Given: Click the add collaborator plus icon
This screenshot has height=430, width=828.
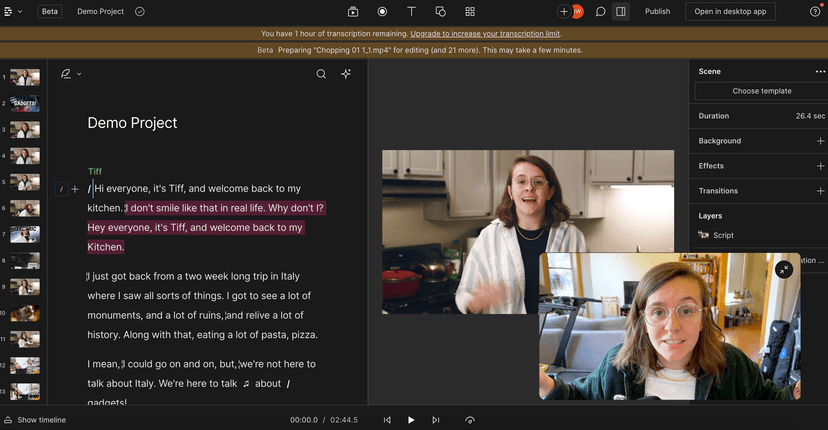Looking at the screenshot, I should click(x=564, y=11).
